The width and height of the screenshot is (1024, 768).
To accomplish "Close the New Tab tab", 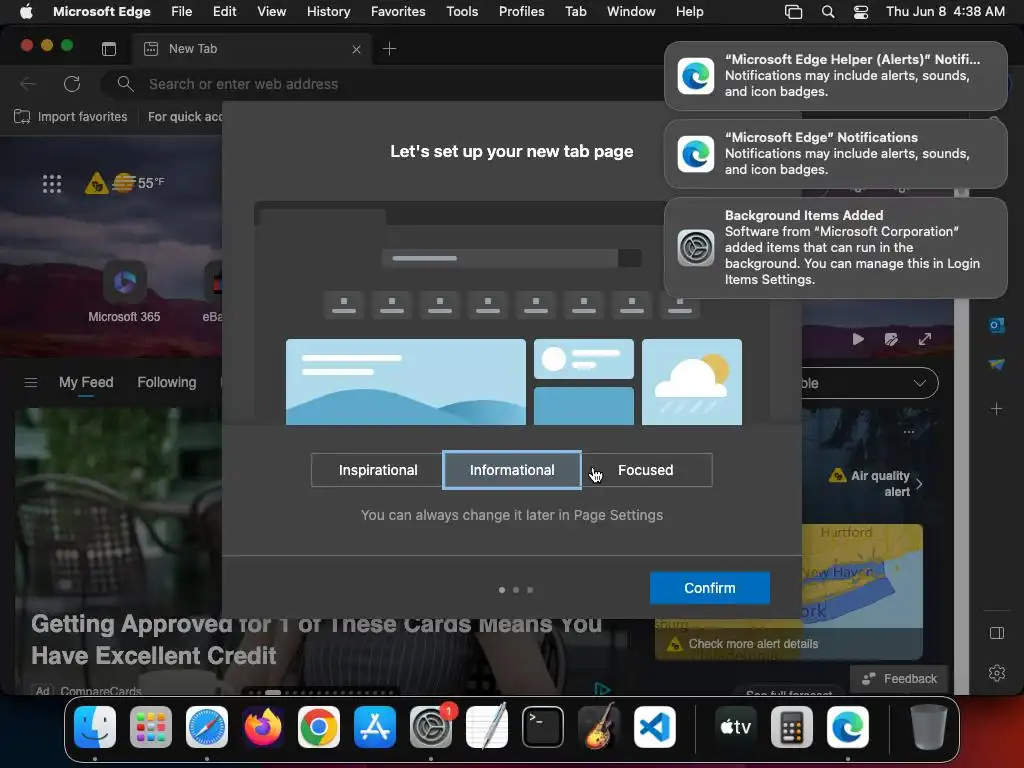I will [x=357, y=49].
